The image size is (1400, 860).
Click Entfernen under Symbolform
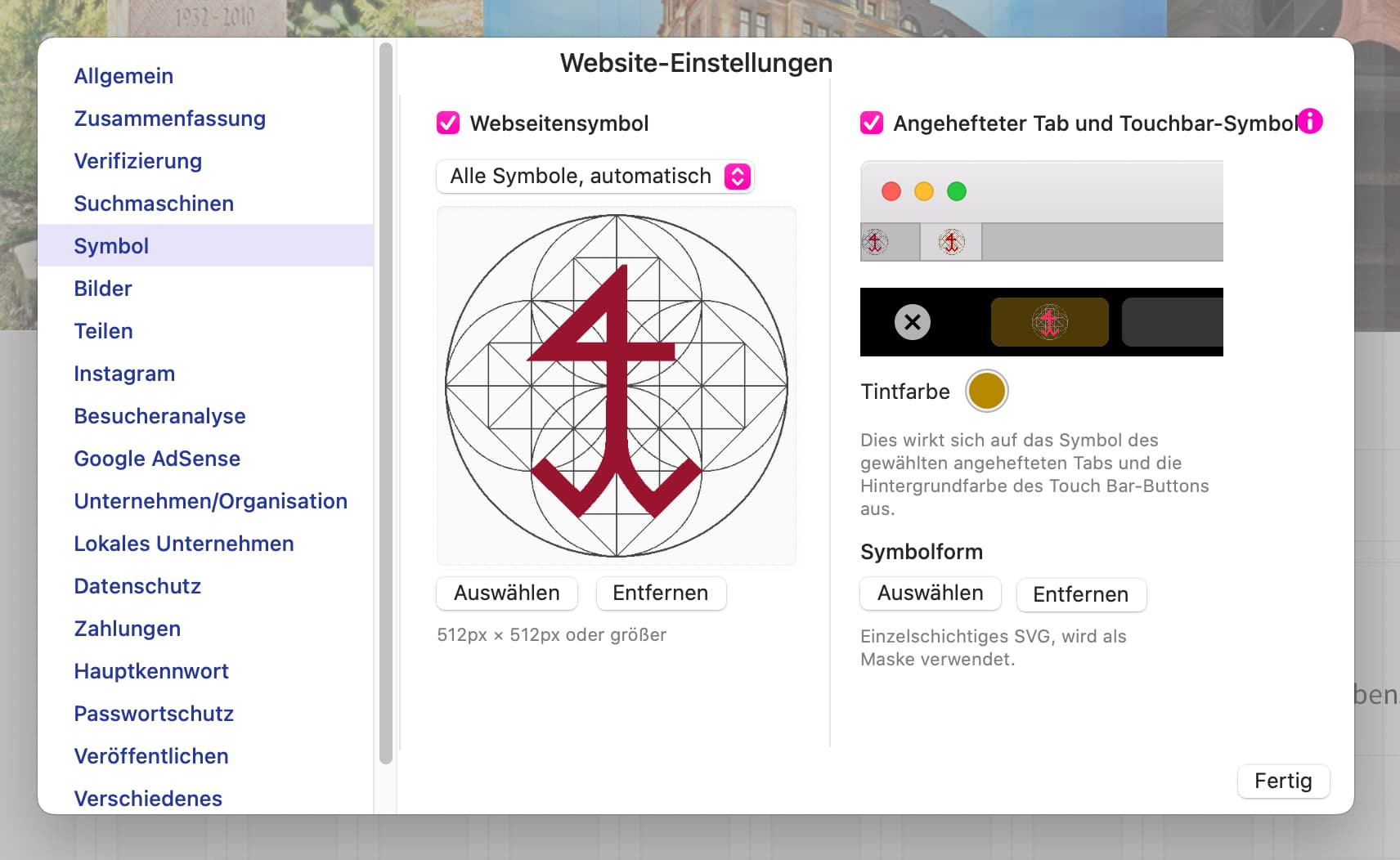(1081, 594)
